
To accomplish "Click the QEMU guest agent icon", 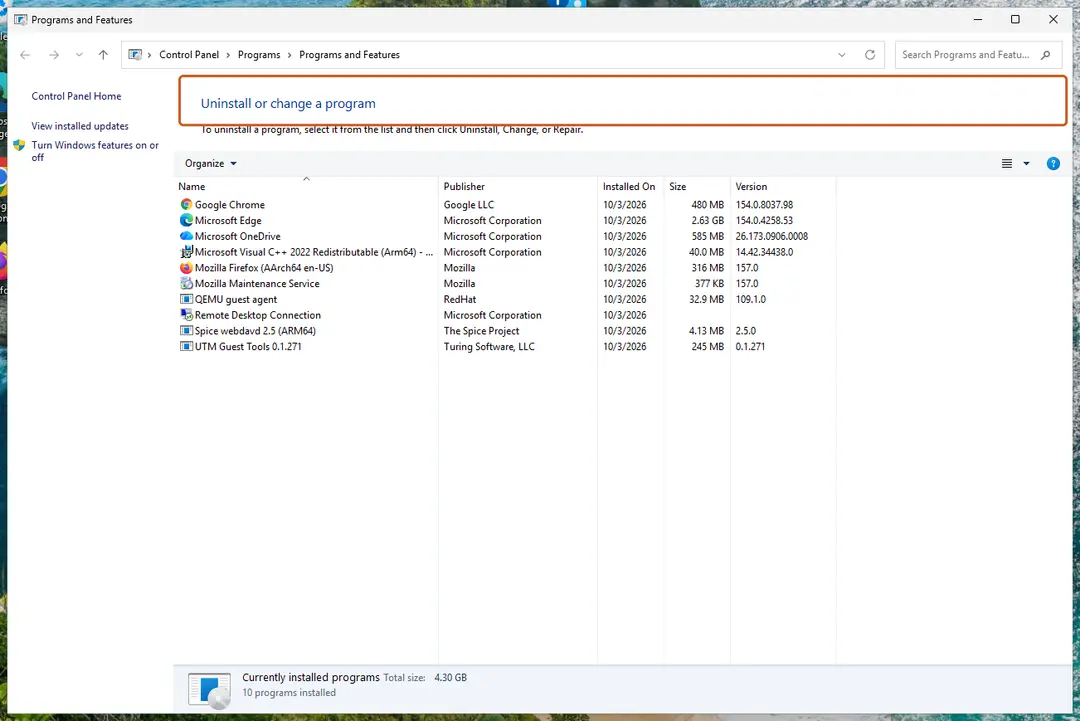I will [x=186, y=300].
